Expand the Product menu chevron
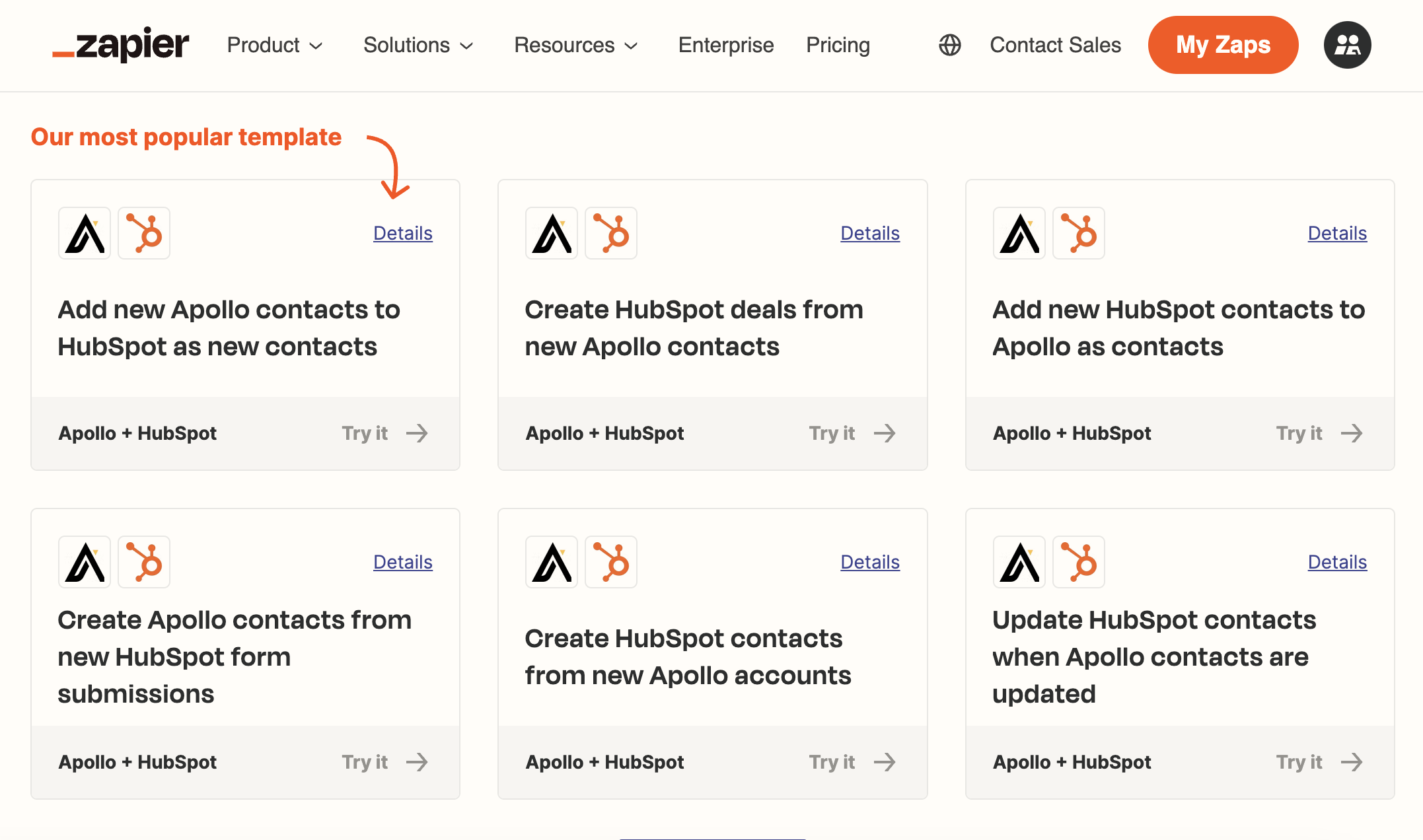Image resolution: width=1423 pixels, height=840 pixels. tap(316, 46)
